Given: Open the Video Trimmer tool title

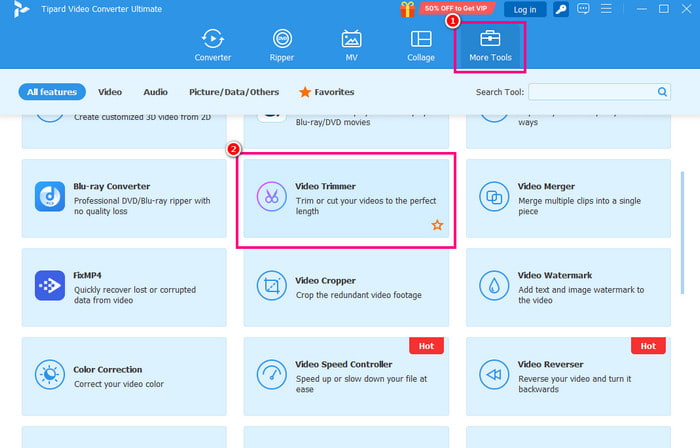Looking at the screenshot, I should click(x=325, y=186).
